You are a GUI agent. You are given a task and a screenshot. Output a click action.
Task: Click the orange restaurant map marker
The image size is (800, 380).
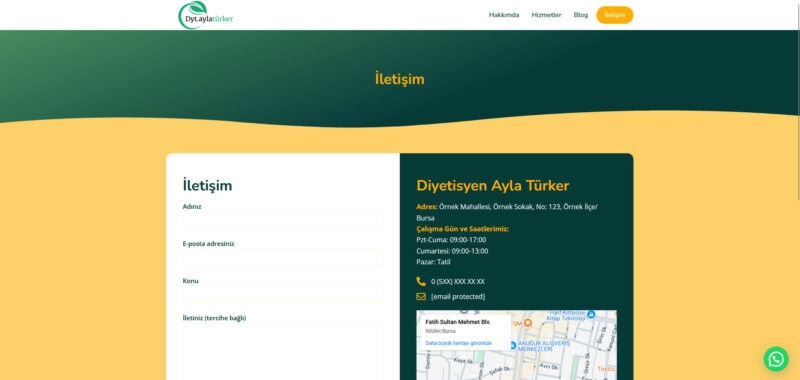click(x=528, y=323)
